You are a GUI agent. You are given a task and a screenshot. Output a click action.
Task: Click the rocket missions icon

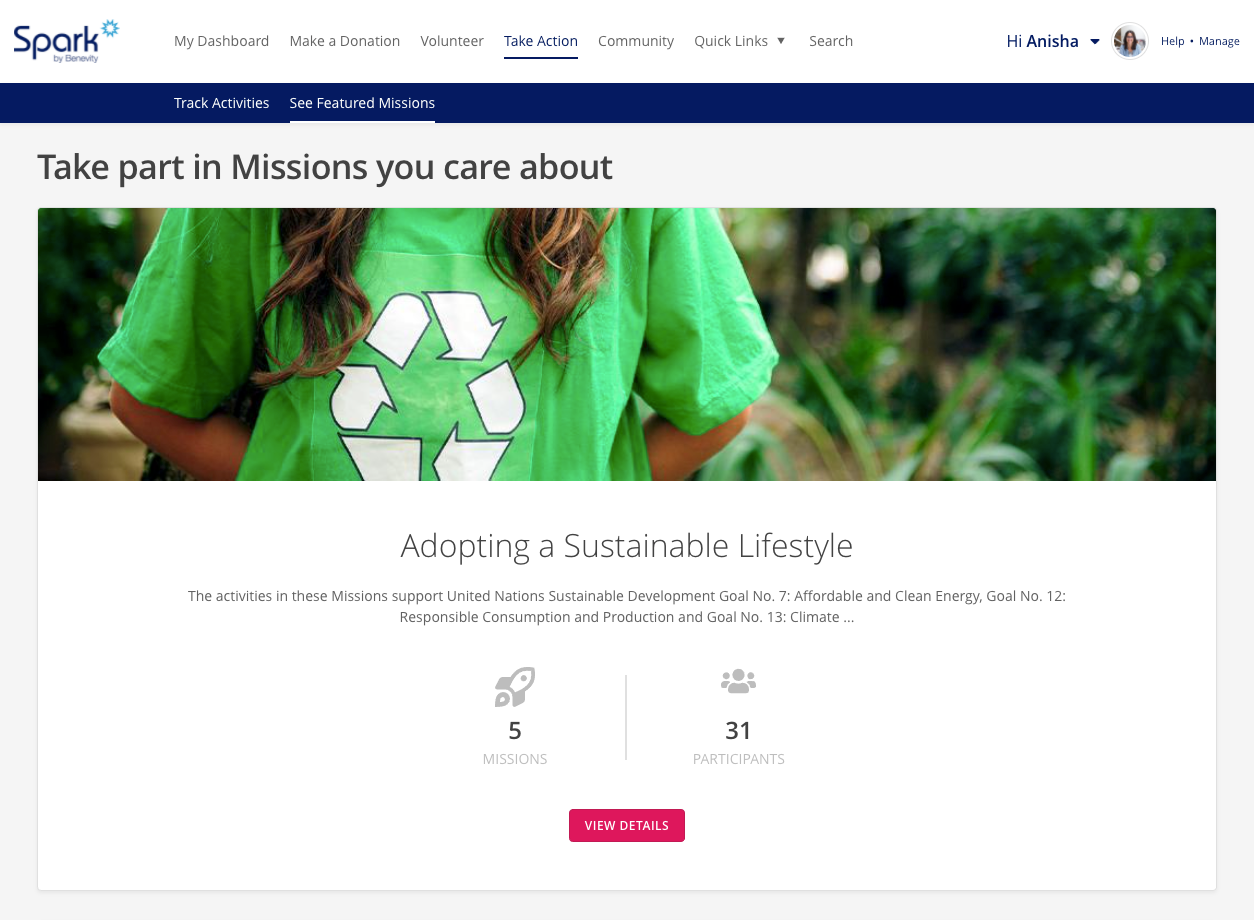coord(515,688)
